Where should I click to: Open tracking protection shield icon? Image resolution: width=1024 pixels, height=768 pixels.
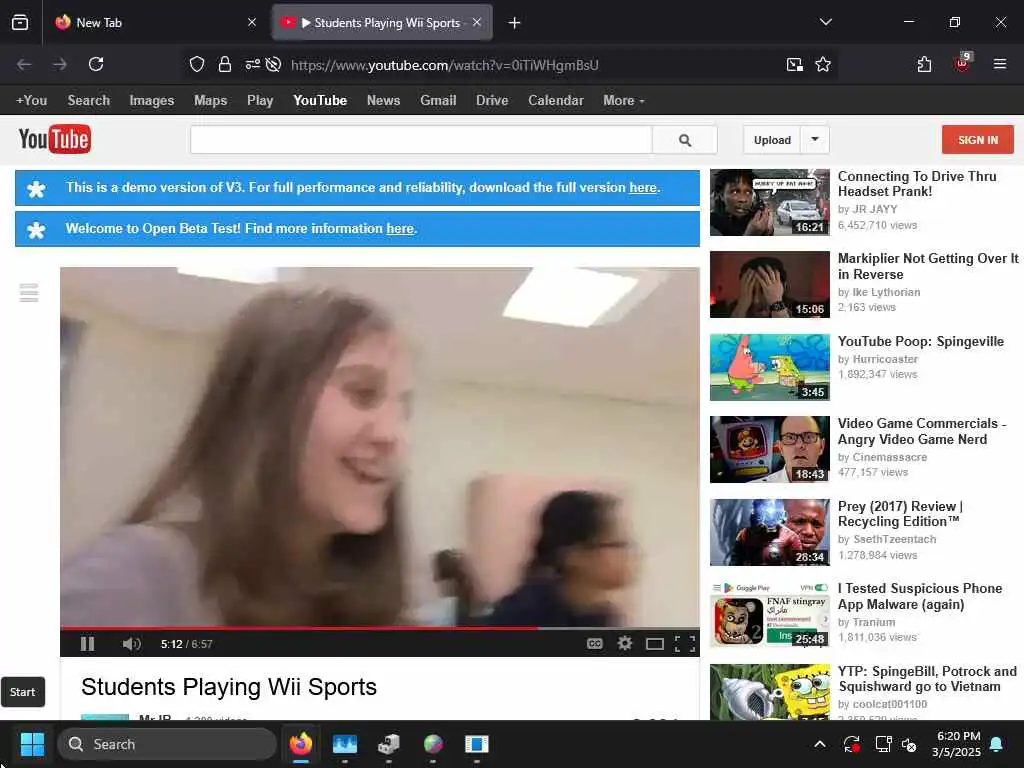[197, 64]
